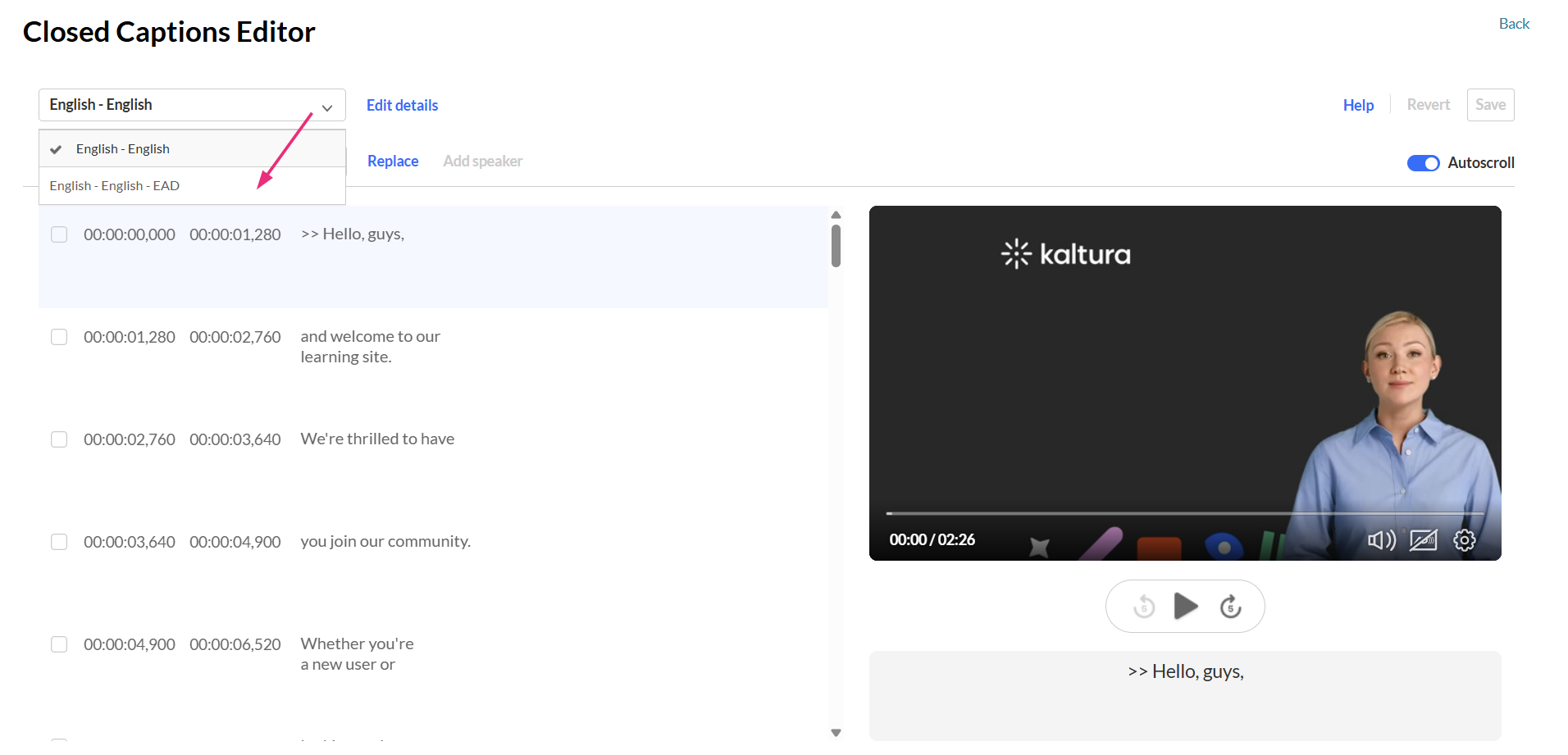Click the video time display 00:00 / 02:26

[932, 539]
